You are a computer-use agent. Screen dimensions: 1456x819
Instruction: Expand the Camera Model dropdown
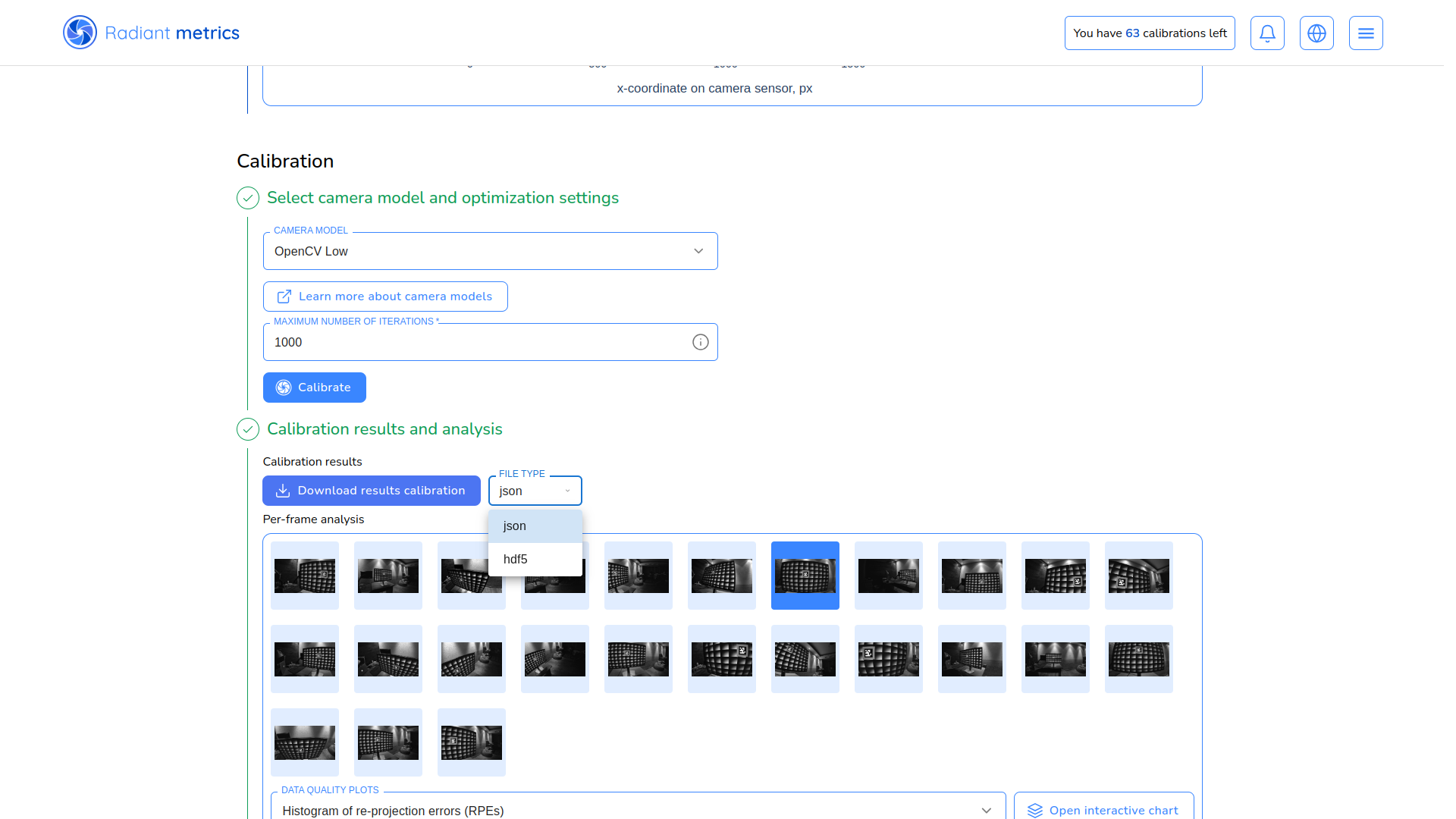pos(698,251)
